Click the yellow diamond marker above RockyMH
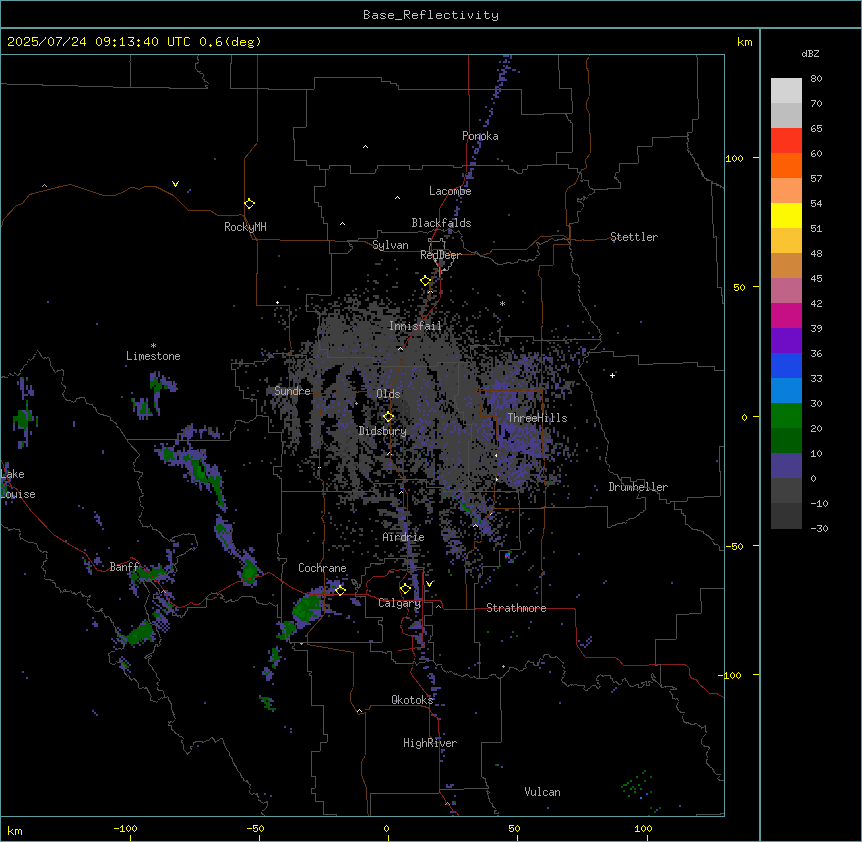 click(x=249, y=204)
